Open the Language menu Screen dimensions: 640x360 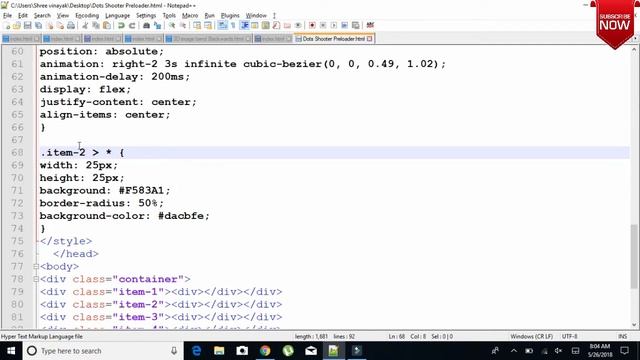(x=118, y=16)
